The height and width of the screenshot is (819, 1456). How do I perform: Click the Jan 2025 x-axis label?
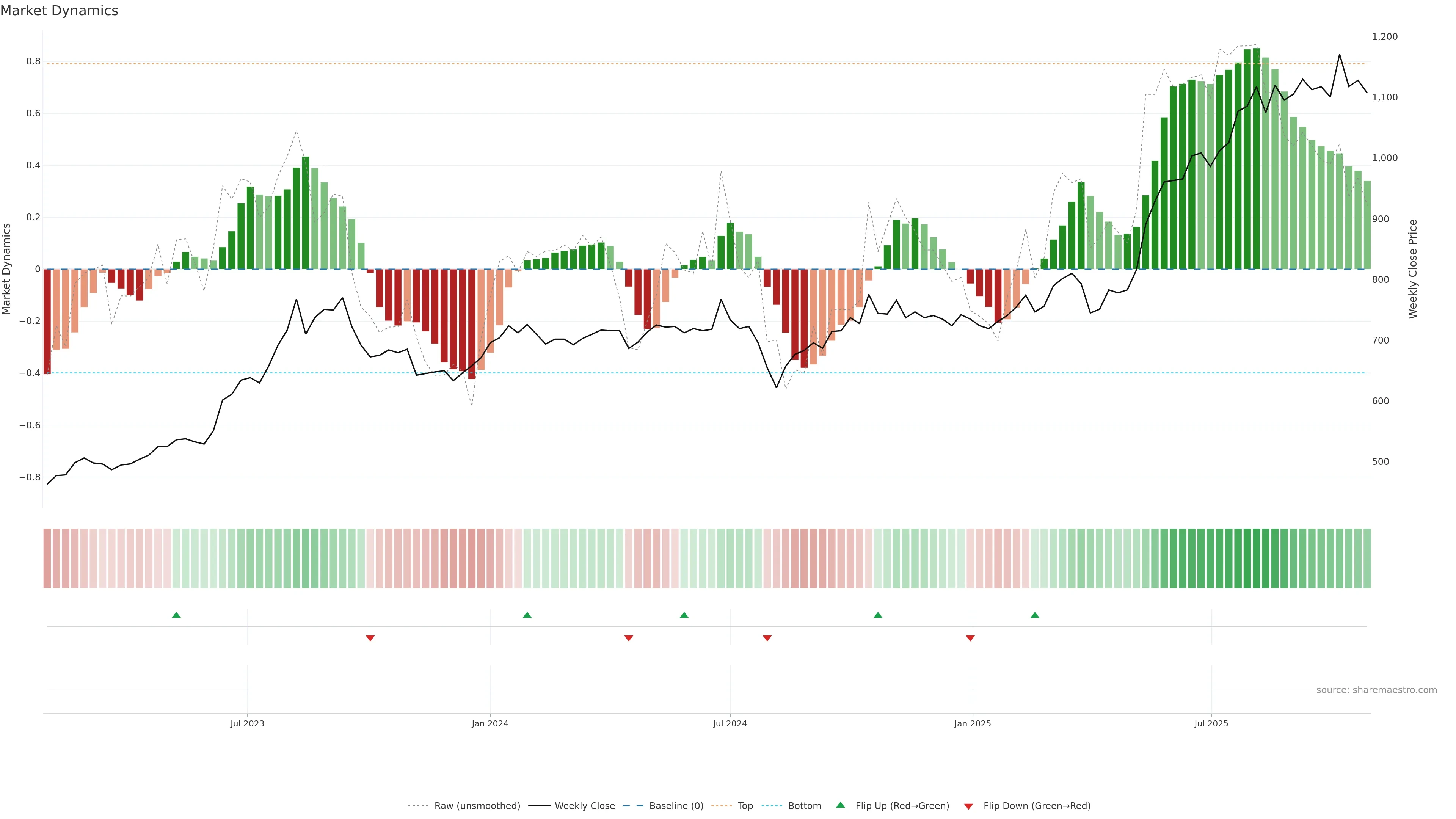coord(972,723)
